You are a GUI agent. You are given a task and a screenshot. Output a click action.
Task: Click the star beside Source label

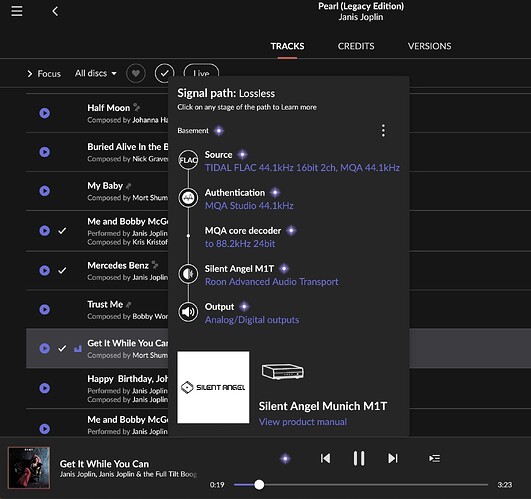242,155
